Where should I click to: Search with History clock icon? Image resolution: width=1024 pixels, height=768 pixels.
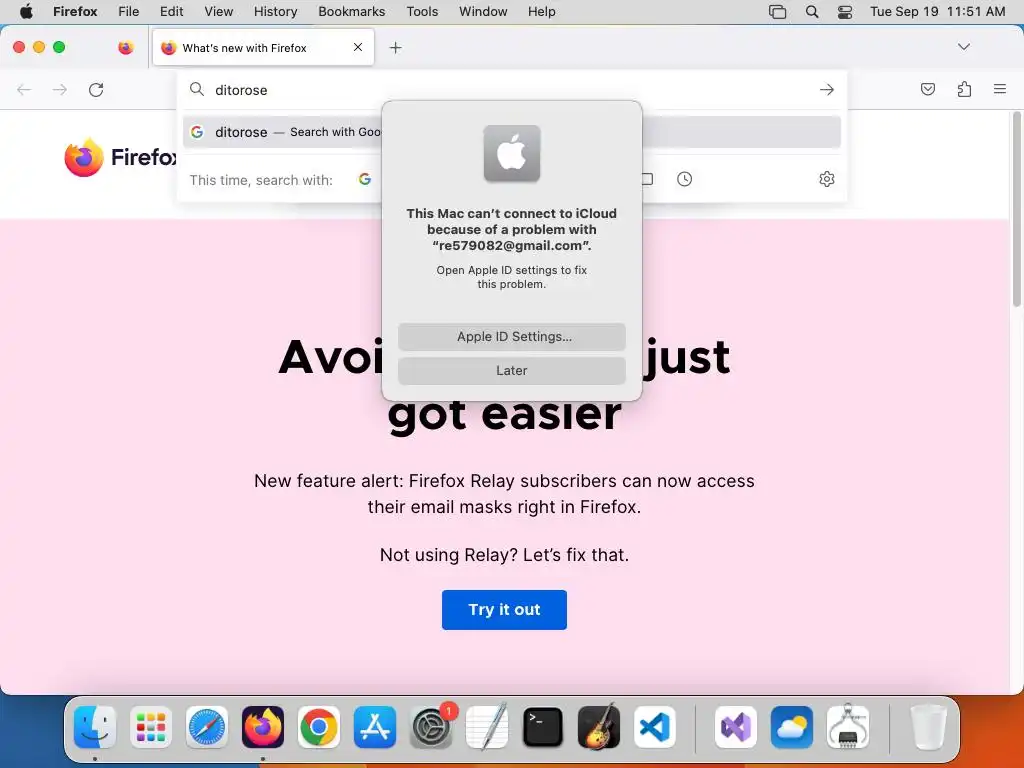pyautogui.click(x=684, y=179)
